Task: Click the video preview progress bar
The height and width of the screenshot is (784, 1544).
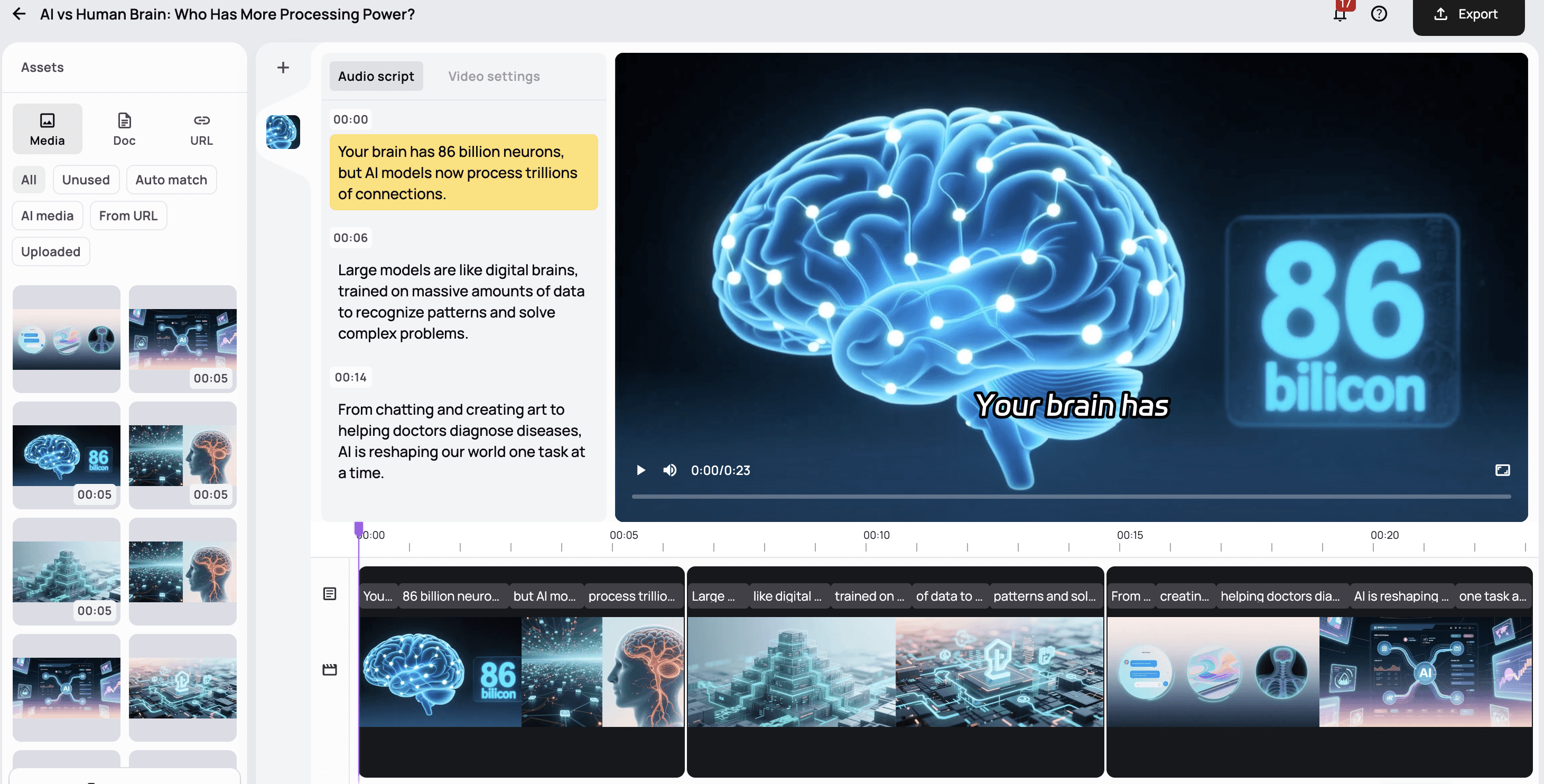Action: click(x=1071, y=496)
